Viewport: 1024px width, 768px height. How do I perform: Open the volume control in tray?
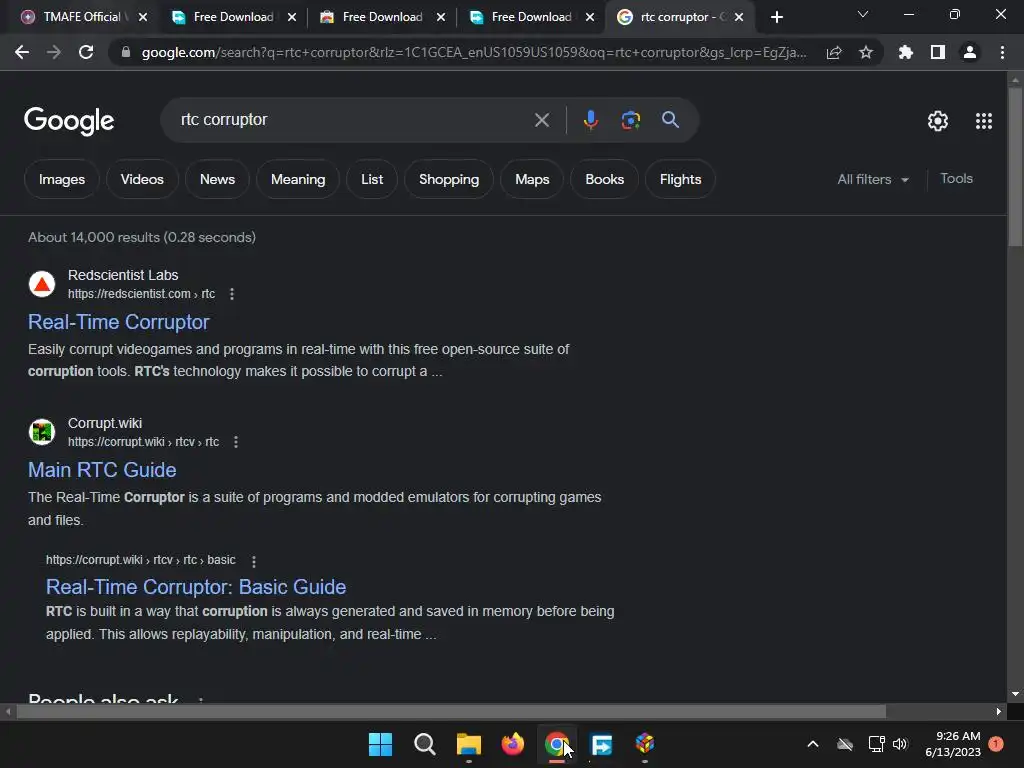tap(900, 744)
